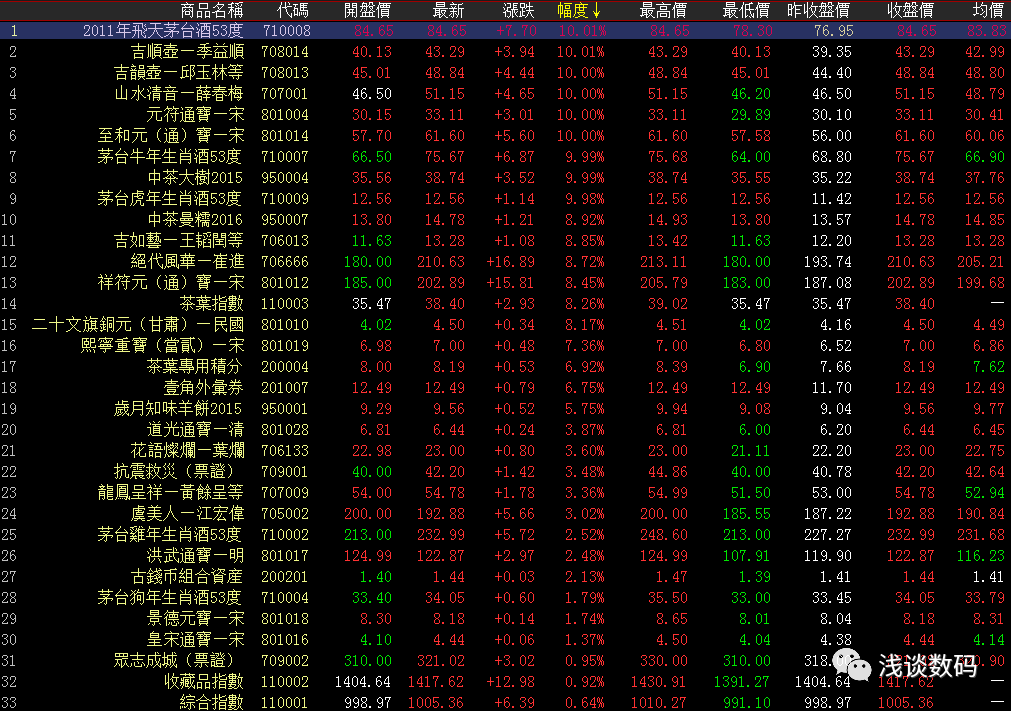
Task: Select row 至和元（通）寶一宋
Action: (506, 135)
